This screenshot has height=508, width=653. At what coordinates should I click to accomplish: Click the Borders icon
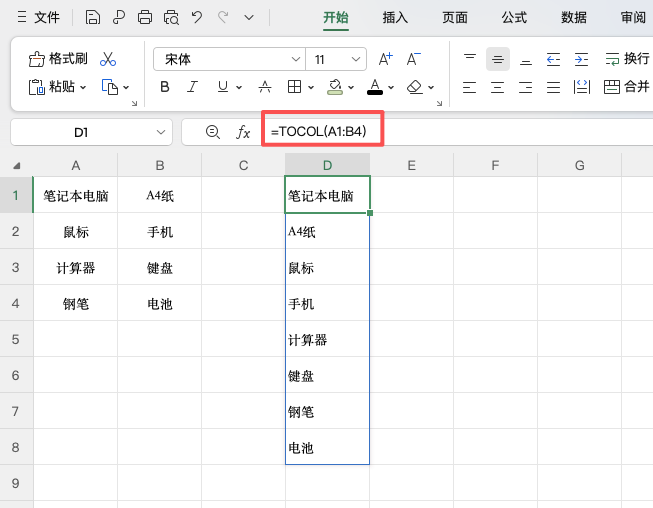point(294,87)
